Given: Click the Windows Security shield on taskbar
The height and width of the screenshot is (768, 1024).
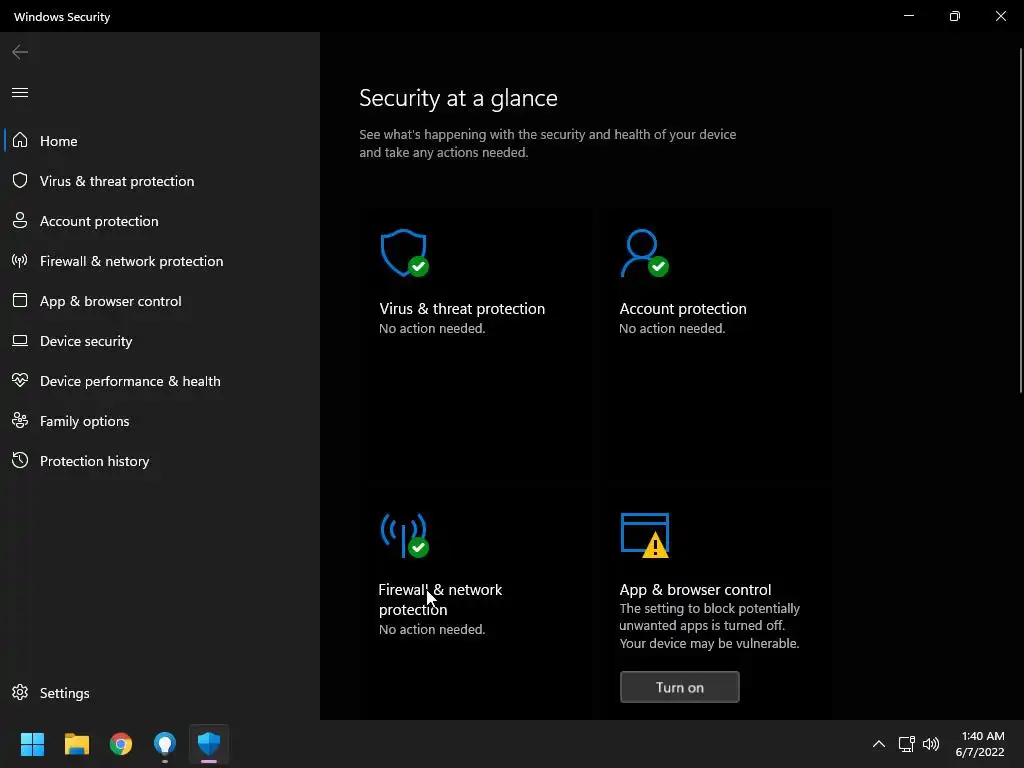Looking at the screenshot, I should tap(209, 744).
